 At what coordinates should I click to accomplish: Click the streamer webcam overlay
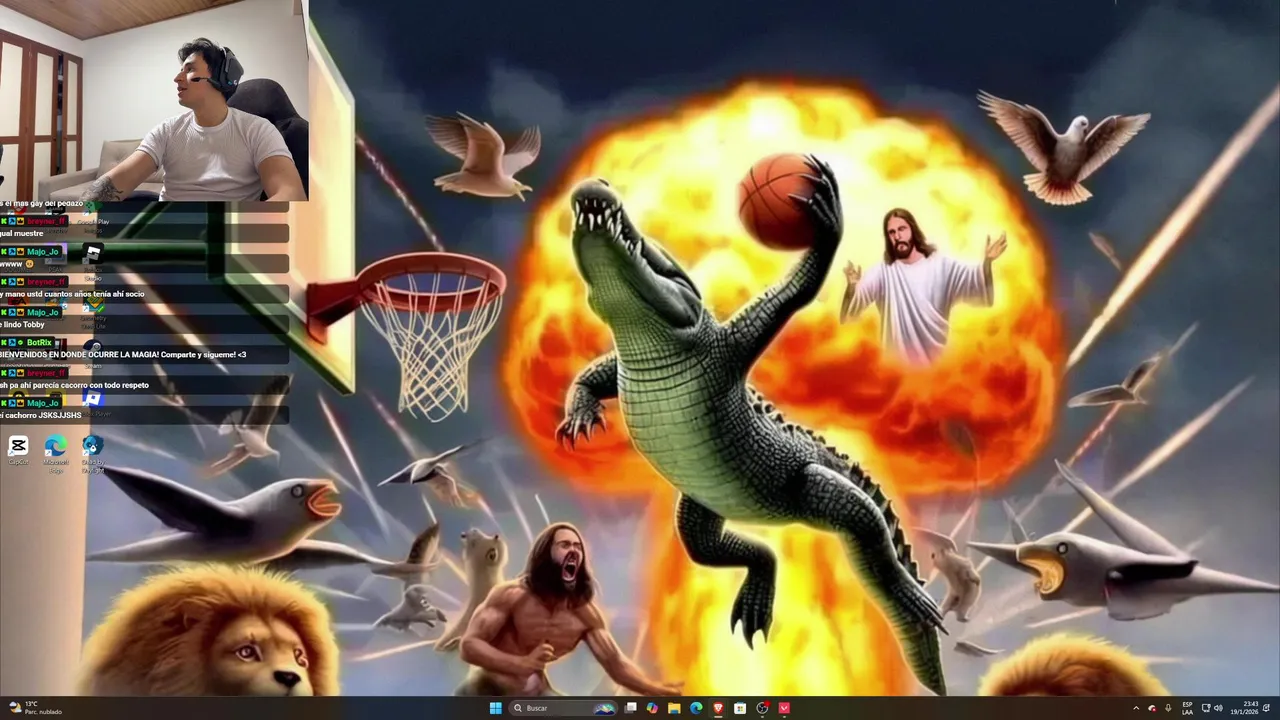[154, 100]
